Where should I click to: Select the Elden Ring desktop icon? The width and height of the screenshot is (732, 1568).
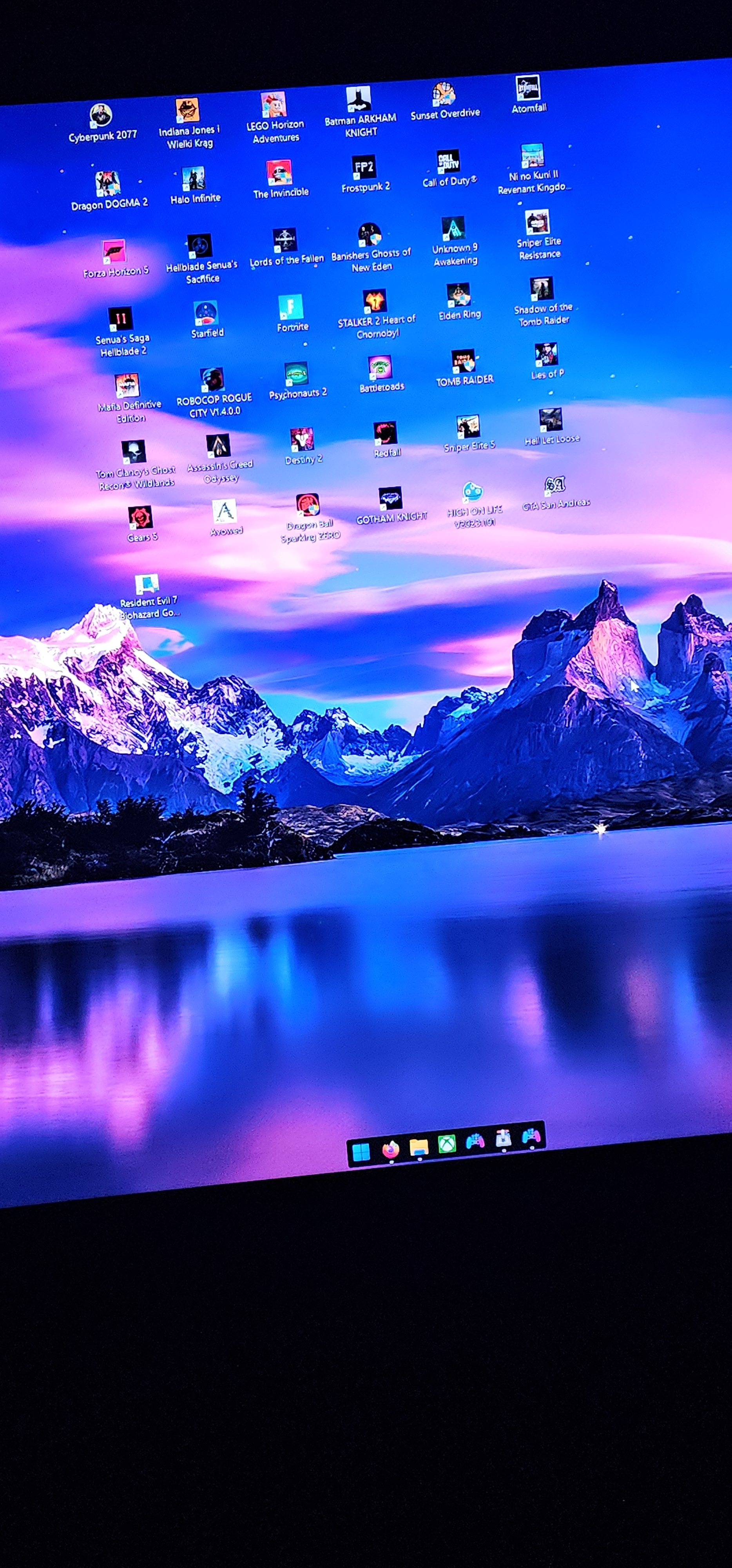[x=458, y=295]
